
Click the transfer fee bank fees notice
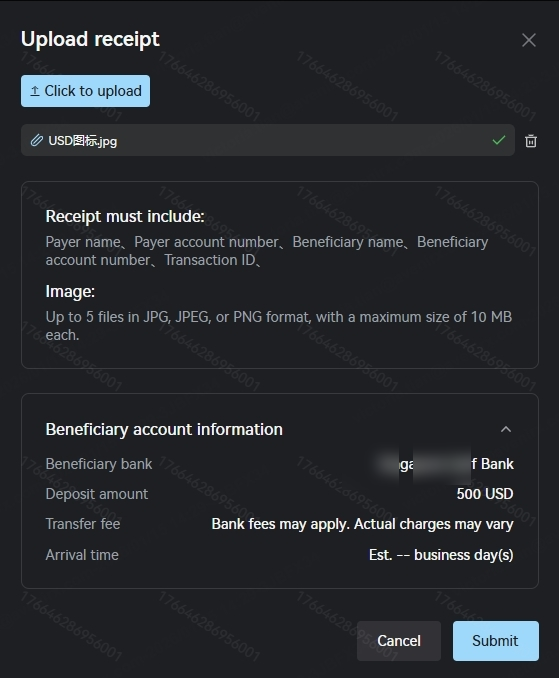(362, 524)
